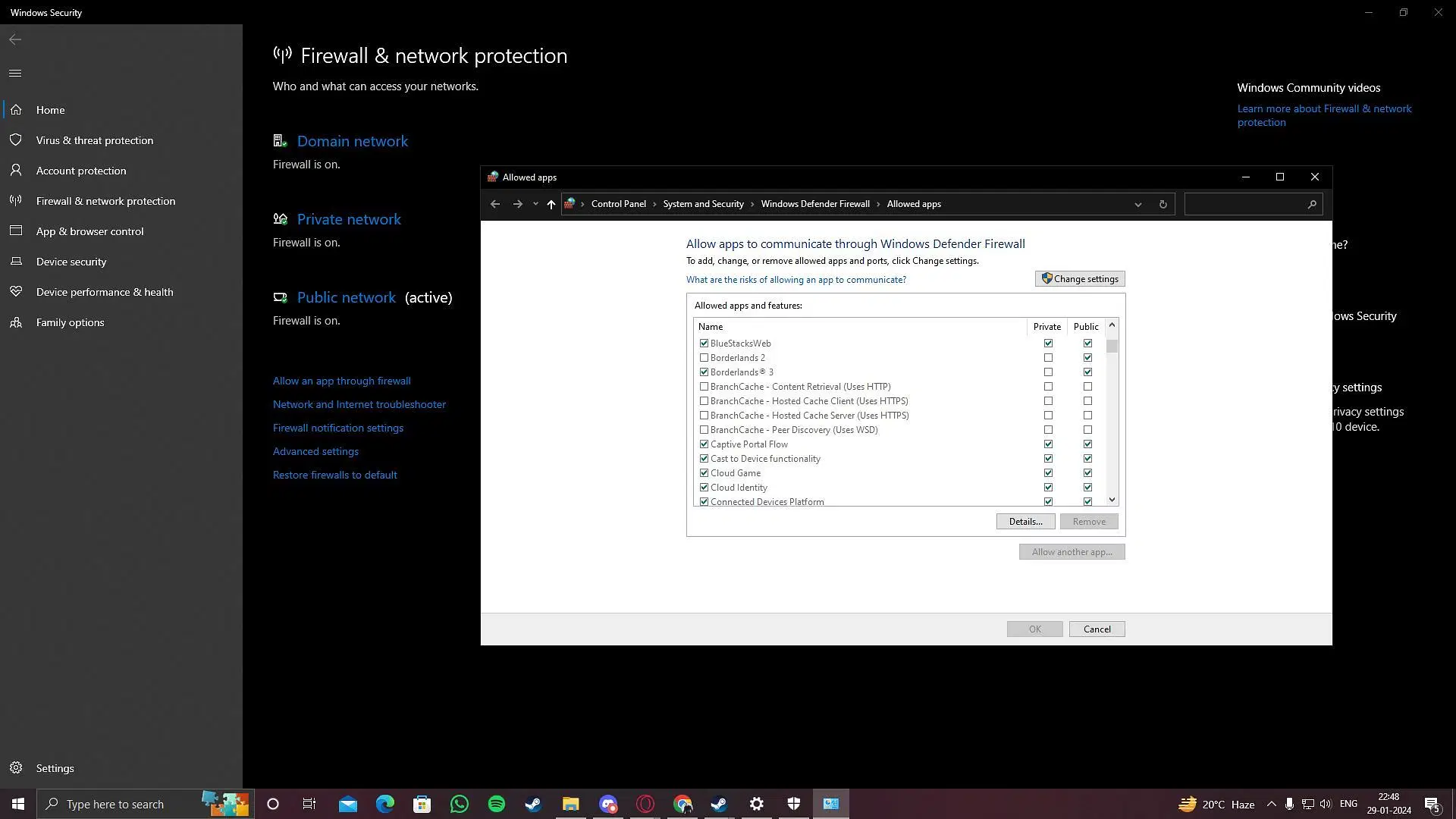
Task: Click the Family options people icon
Action: coord(16,322)
